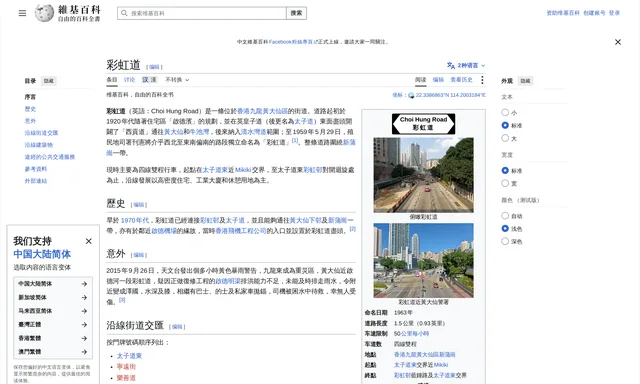Open the 太子道東 list link
Image resolution: width=640 pixels, height=384 pixels.
coord(129,356)
